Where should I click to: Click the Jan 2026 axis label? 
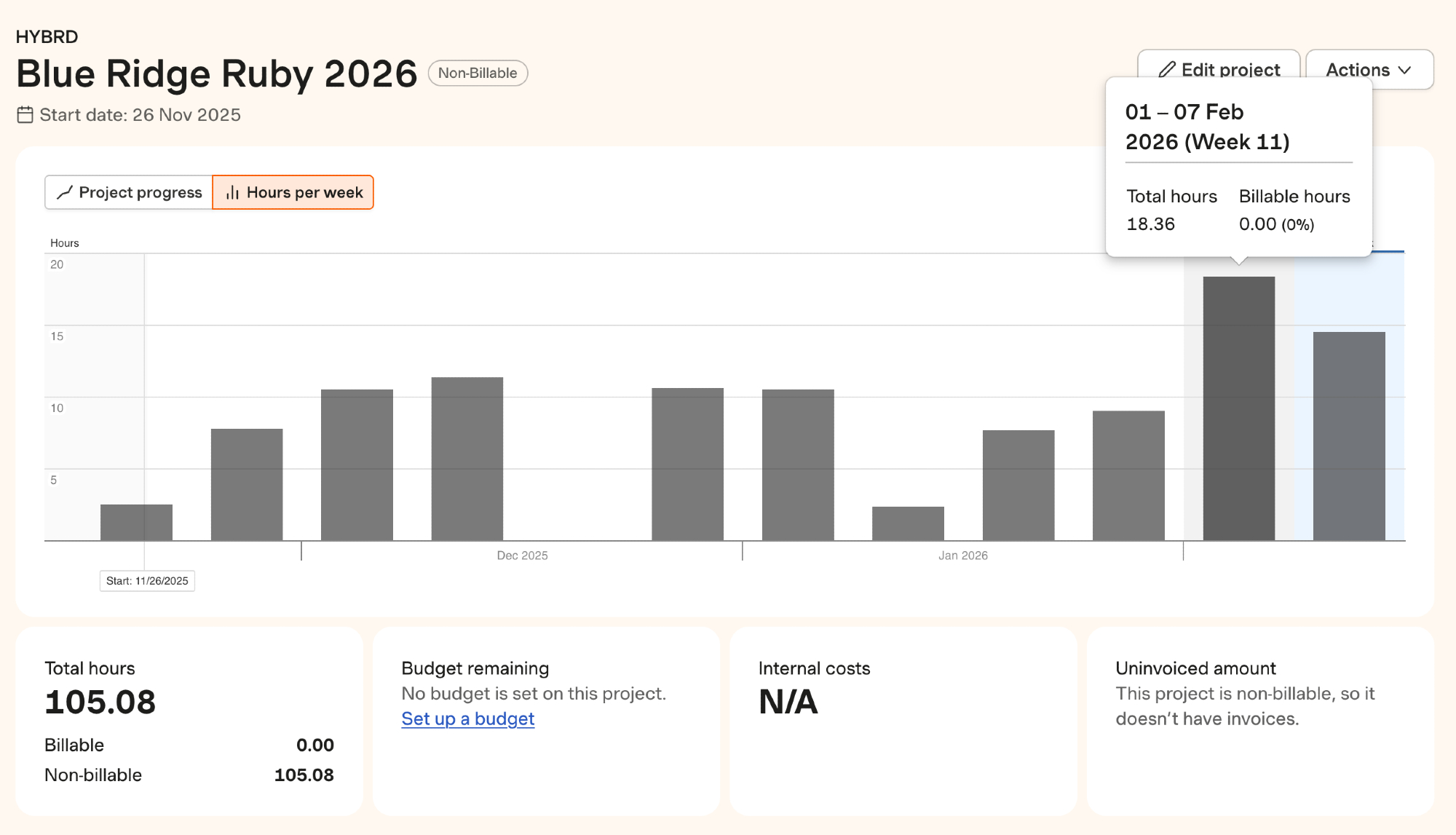(x=962, y=555)
